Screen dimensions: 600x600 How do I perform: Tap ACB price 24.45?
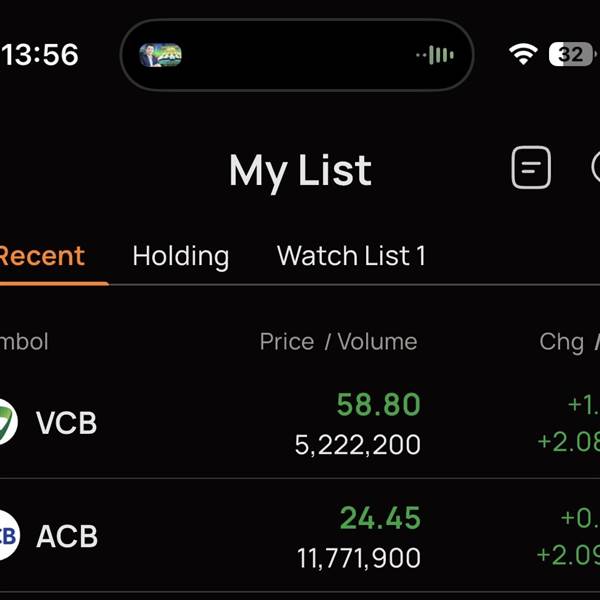click(x=379, y=518)
